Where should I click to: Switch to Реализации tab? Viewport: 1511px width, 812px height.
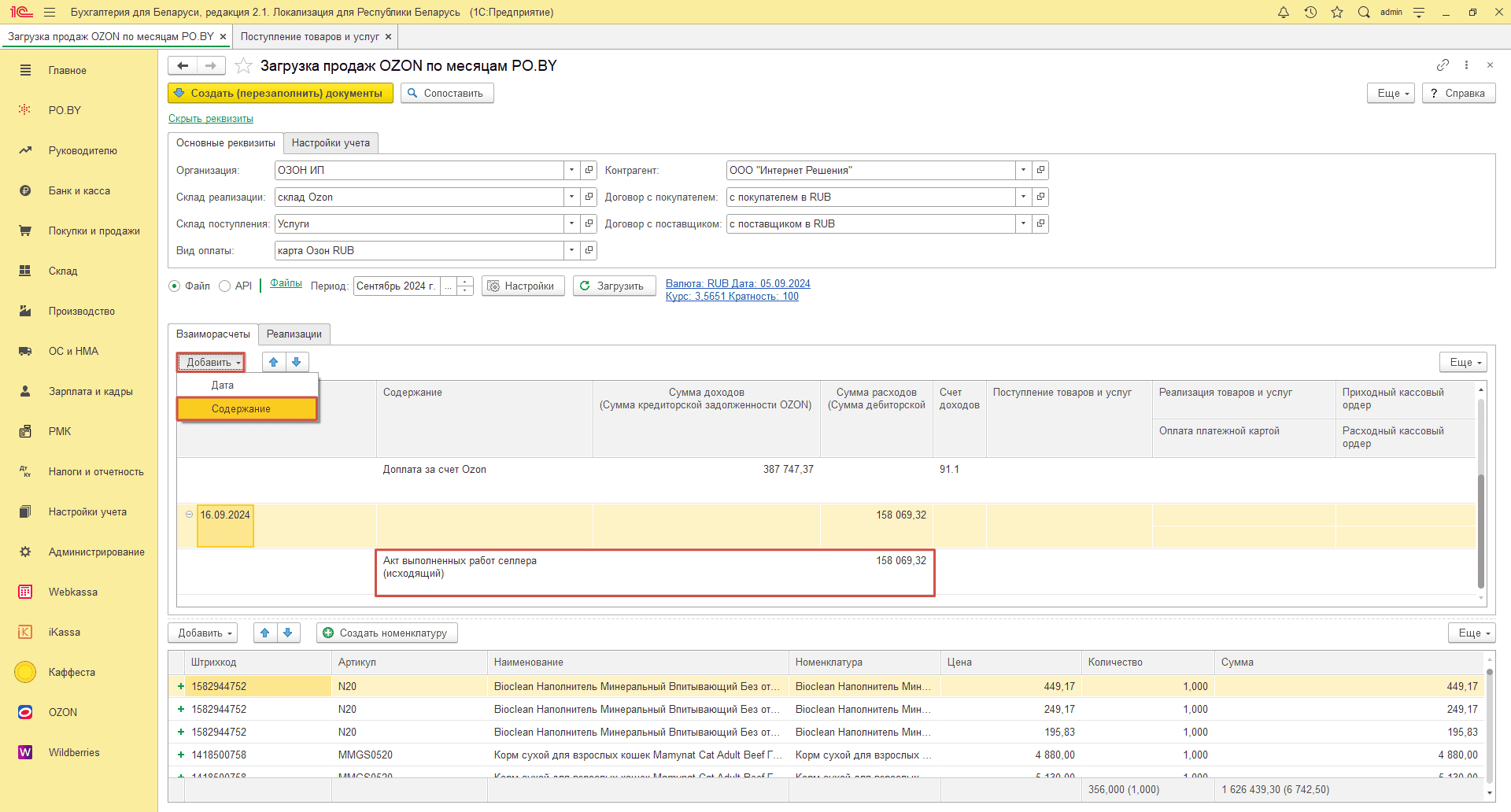[x=294, y=334]
